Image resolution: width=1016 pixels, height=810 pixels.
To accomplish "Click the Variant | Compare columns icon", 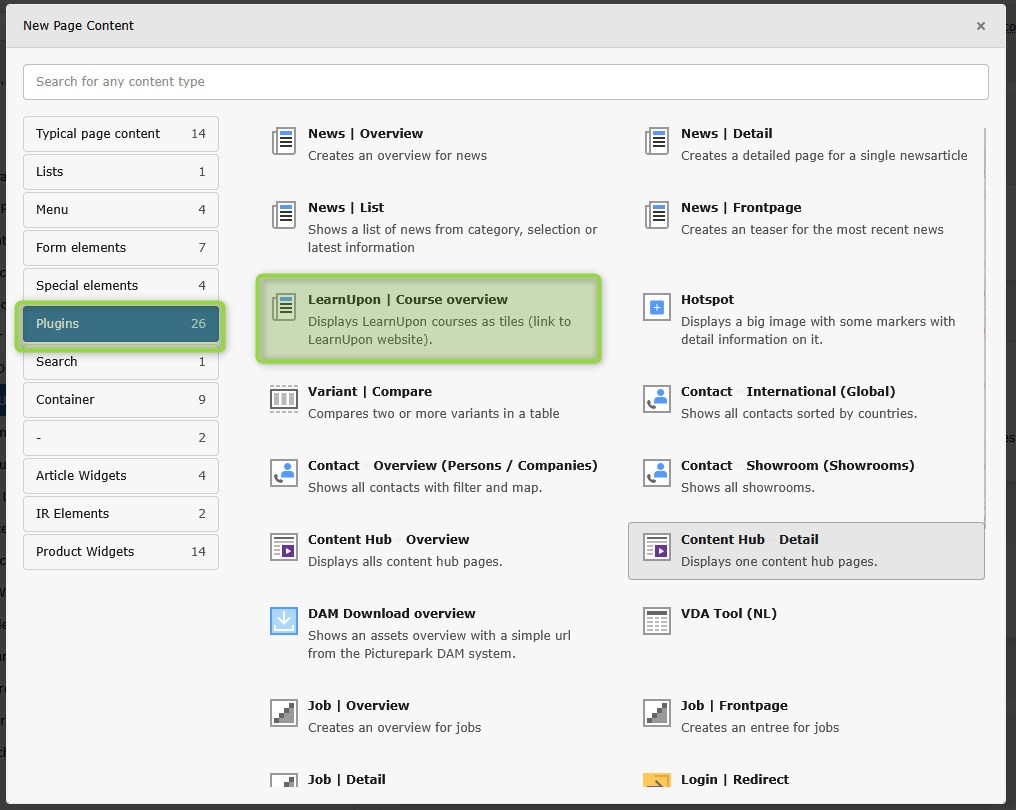I will click(284, 399).
